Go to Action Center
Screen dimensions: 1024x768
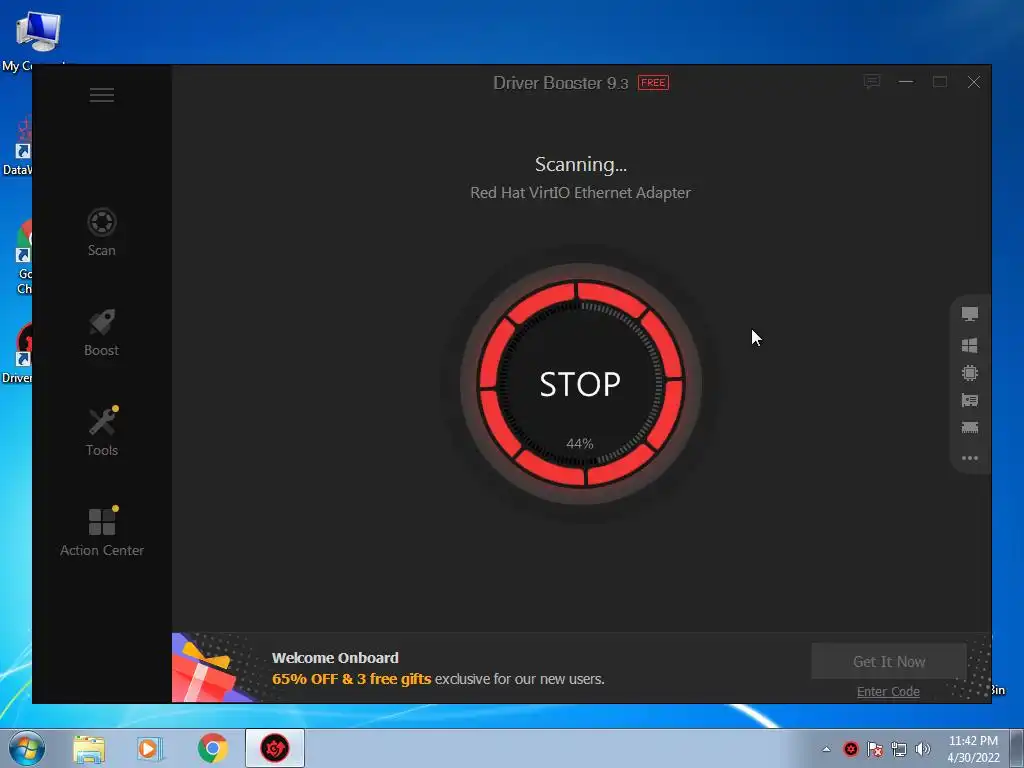[x=102, y=532]
